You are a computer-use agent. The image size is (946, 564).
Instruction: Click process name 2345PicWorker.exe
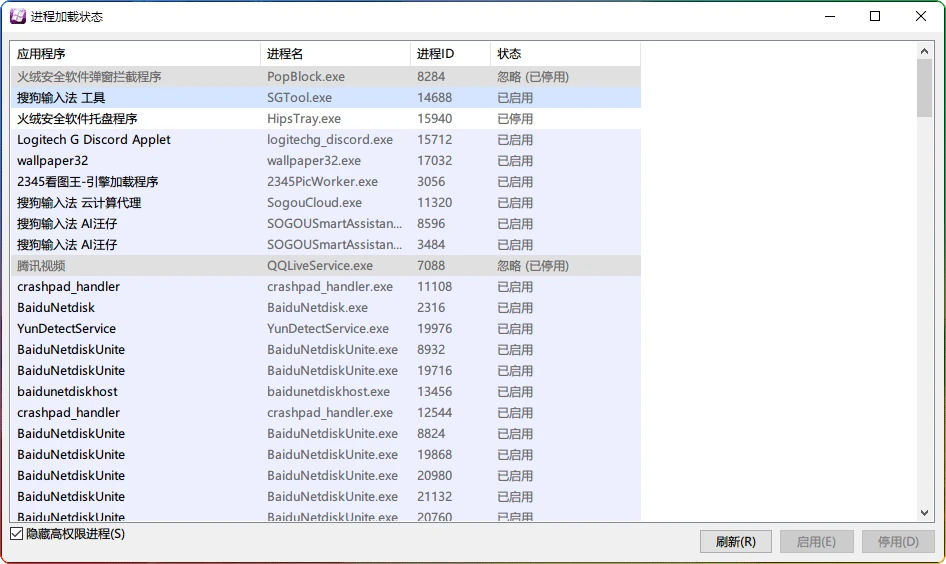coord(323,182)
